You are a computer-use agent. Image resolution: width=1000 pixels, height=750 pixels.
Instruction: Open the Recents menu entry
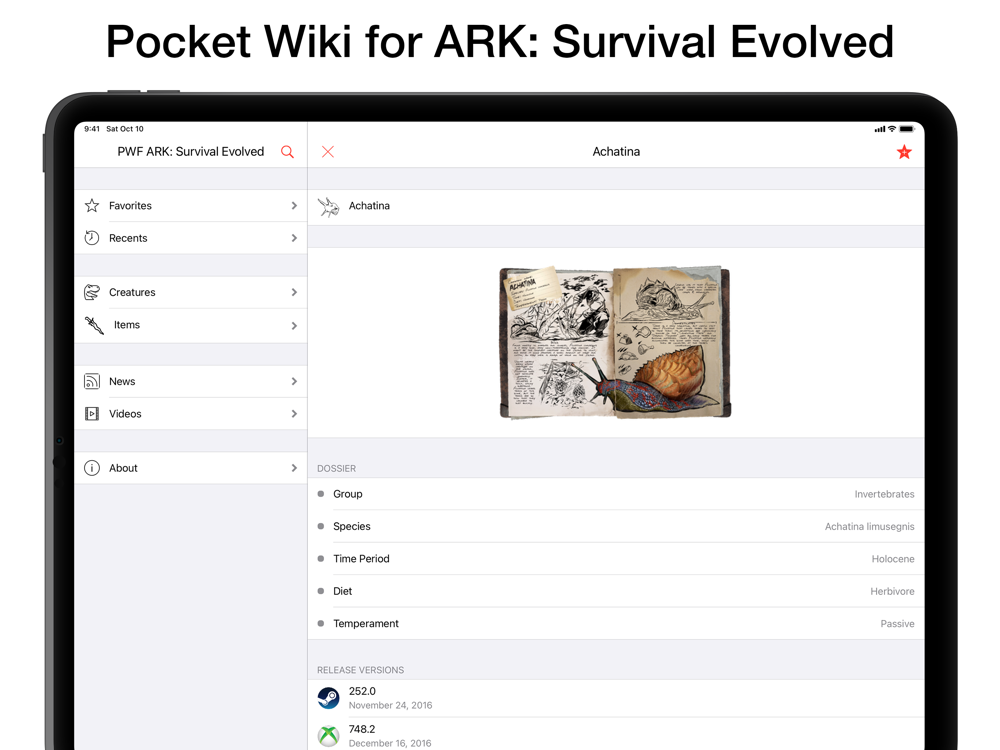191,238
